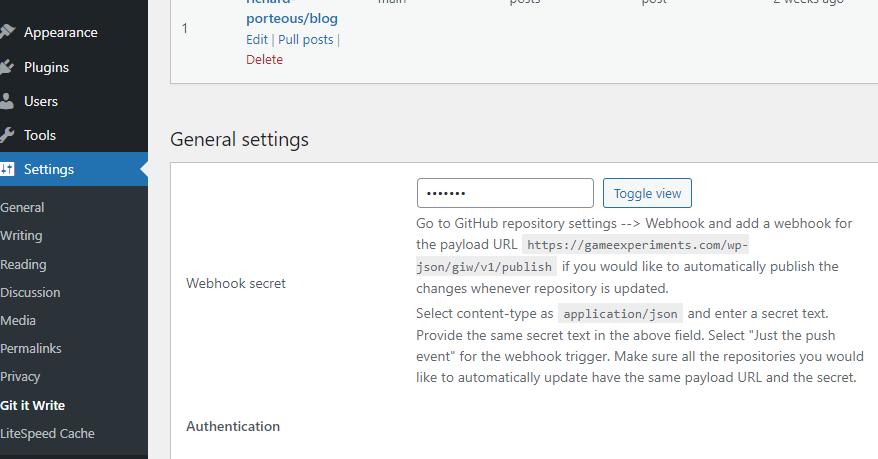Image resolution: width=878 pixels, height=459 pixels.
Task: Go to Reading settings submenu
Action: [23, 264]
